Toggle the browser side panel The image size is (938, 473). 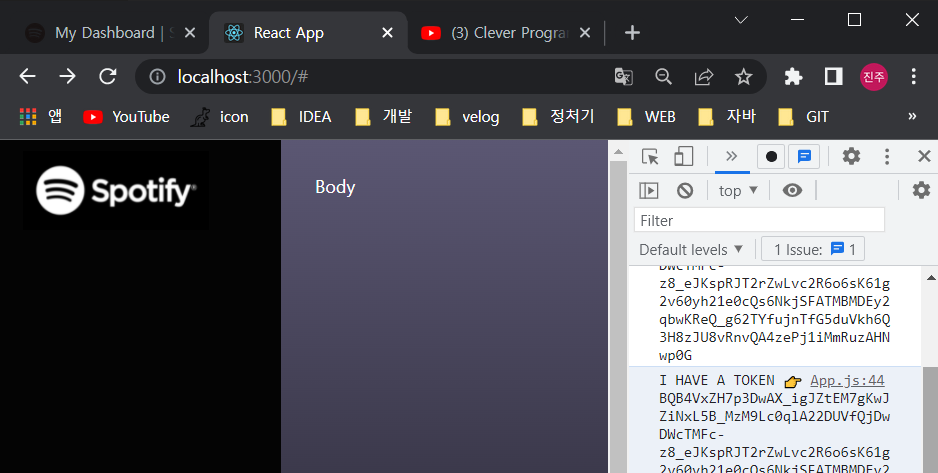pyautogui.click(x=833, y=77)
